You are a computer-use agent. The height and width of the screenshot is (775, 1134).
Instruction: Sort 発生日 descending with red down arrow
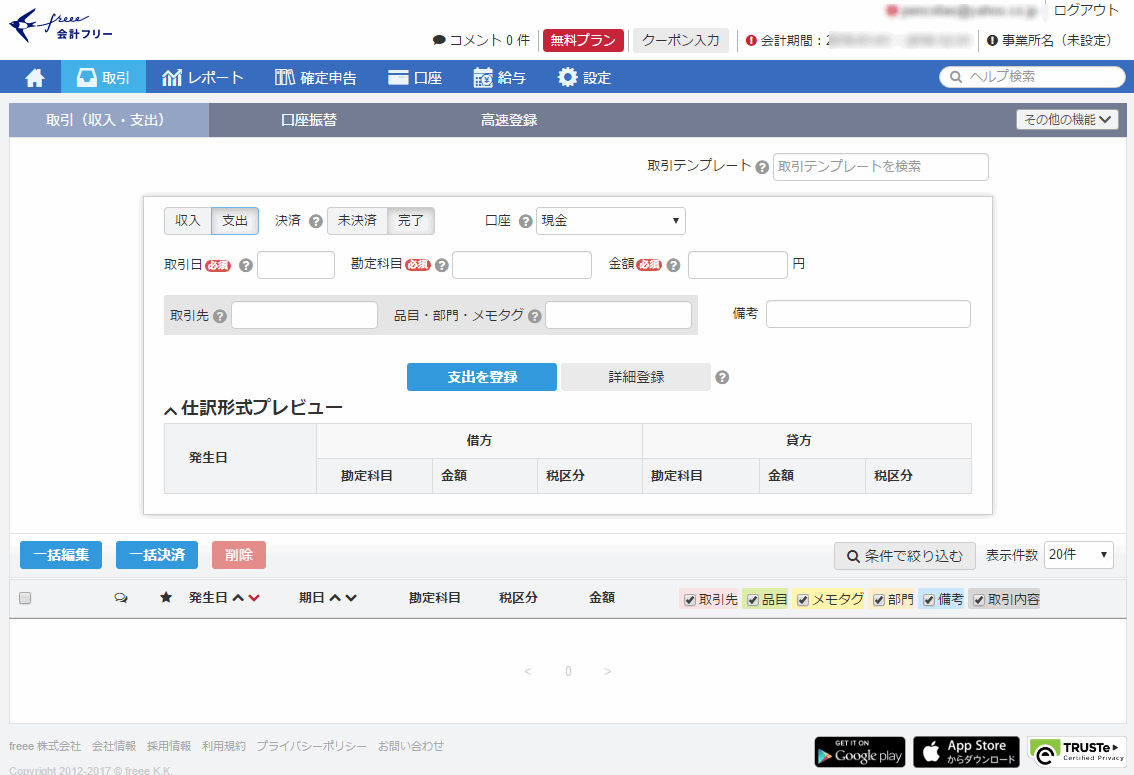[x=254, y=598]
